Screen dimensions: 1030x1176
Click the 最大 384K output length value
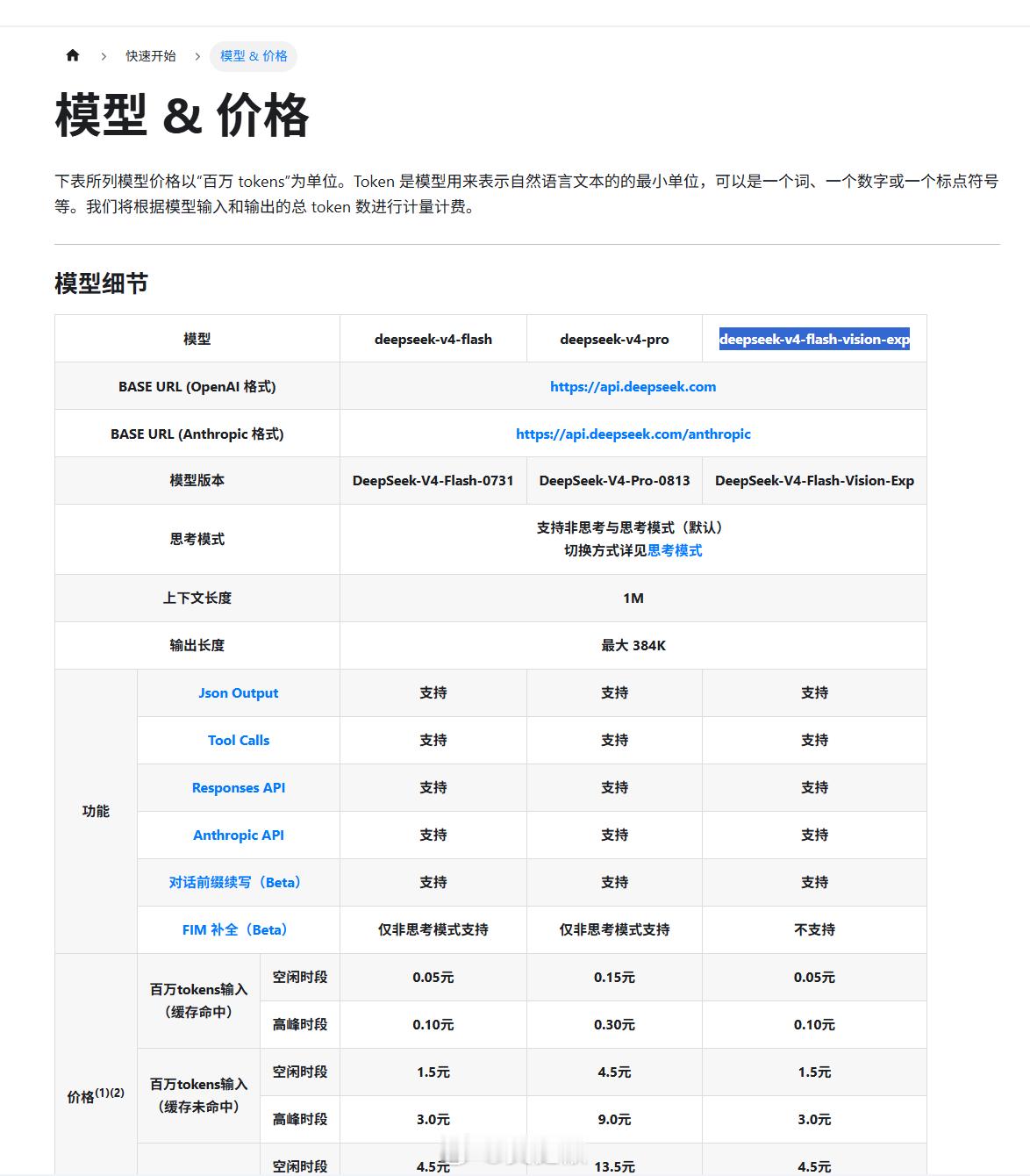[x=633, y=645]
